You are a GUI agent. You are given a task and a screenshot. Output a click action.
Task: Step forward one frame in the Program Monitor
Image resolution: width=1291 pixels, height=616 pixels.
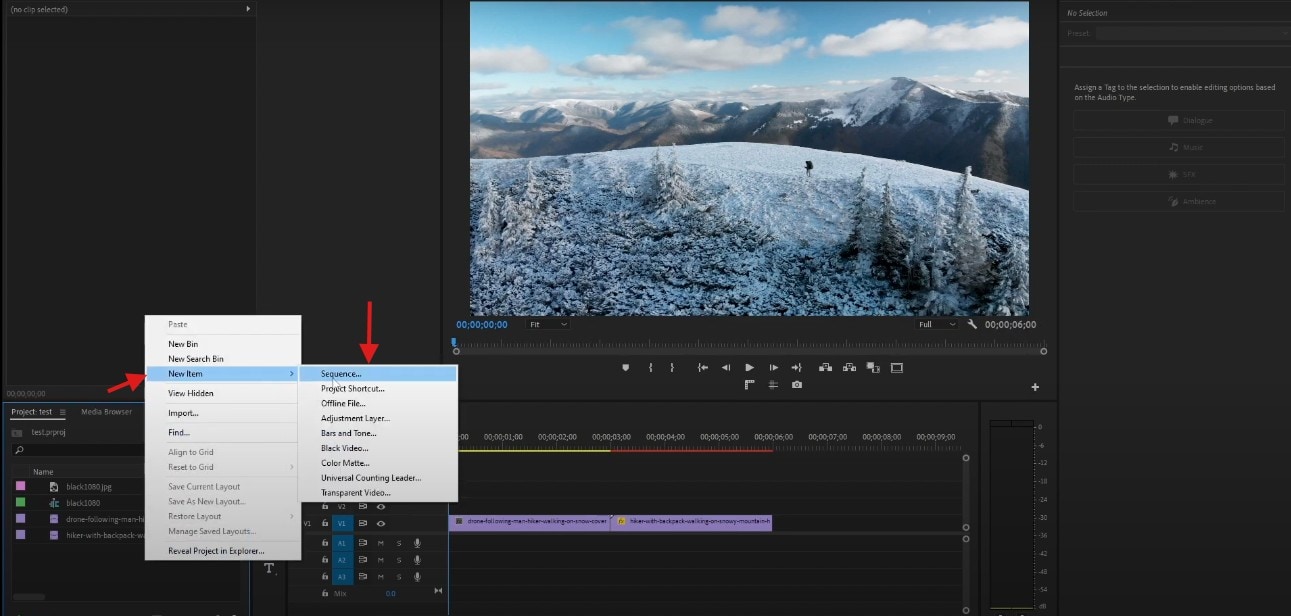coord(774,367)
